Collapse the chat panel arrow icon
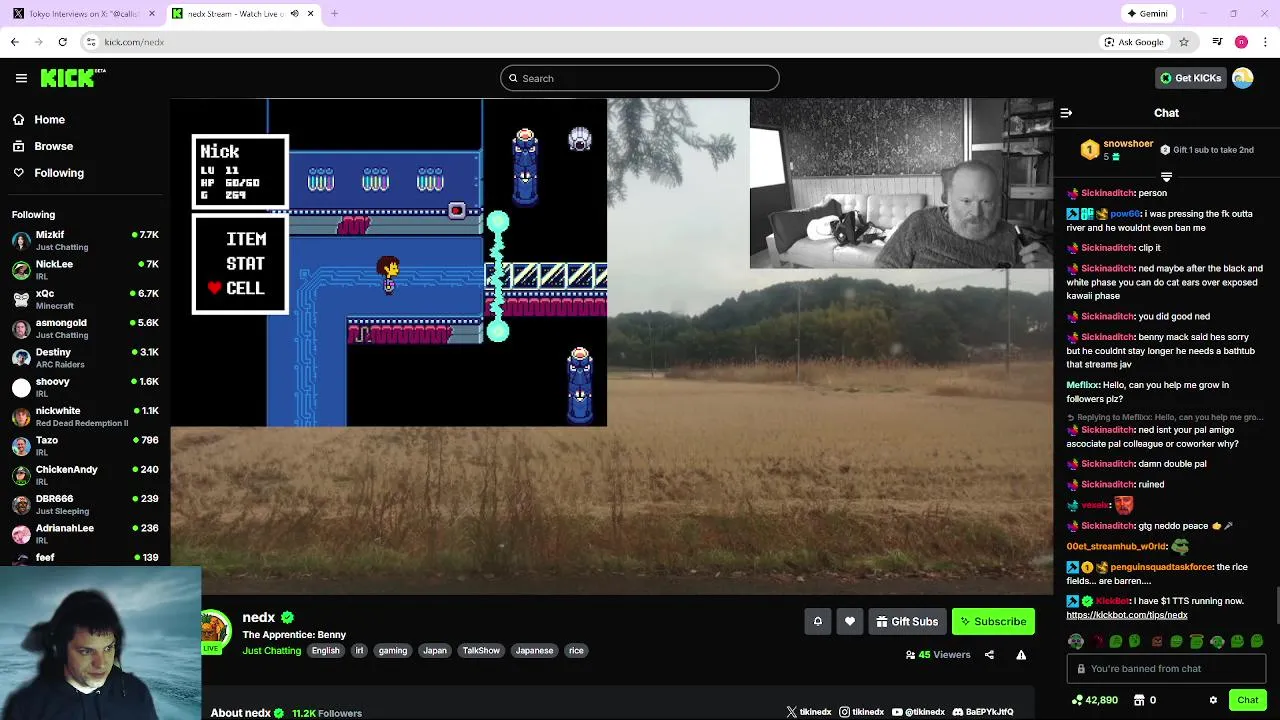Screen dimensions: 1280x720 (x=1066, y=113)
